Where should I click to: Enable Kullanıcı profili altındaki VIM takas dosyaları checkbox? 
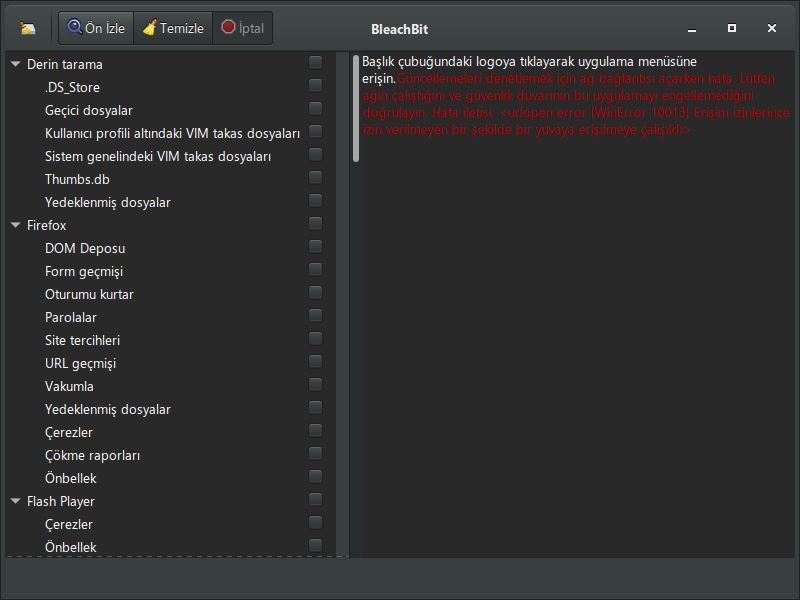(x=315, y=131)
